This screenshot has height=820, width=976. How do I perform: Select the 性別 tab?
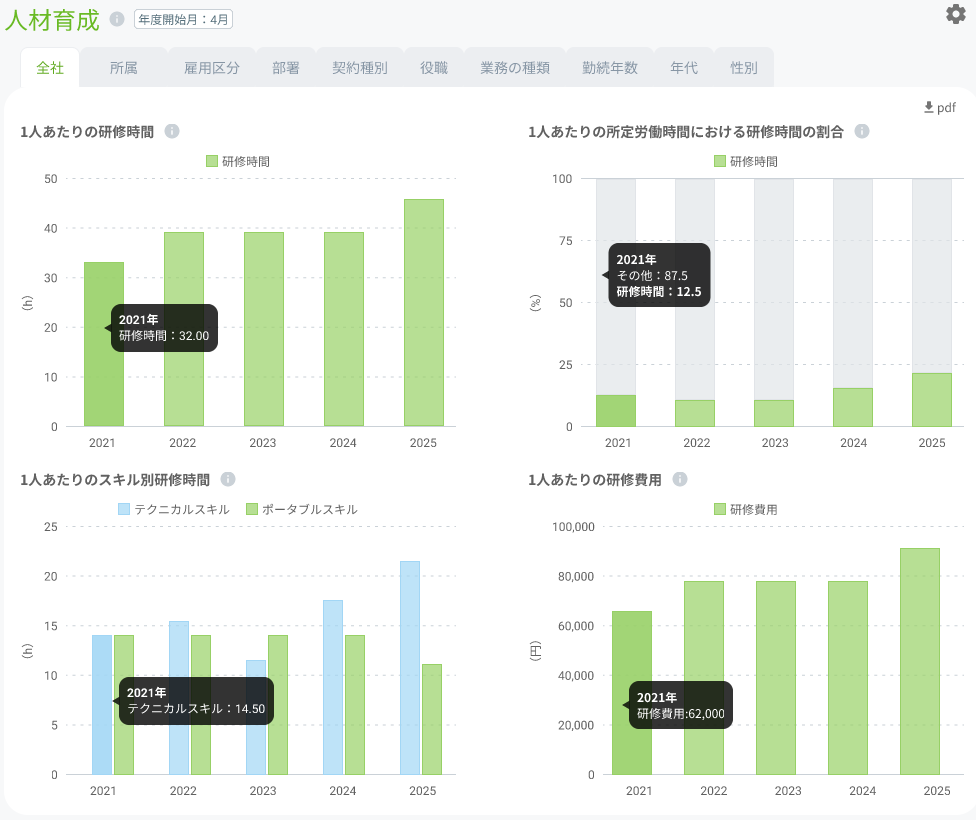click(744, 68)
